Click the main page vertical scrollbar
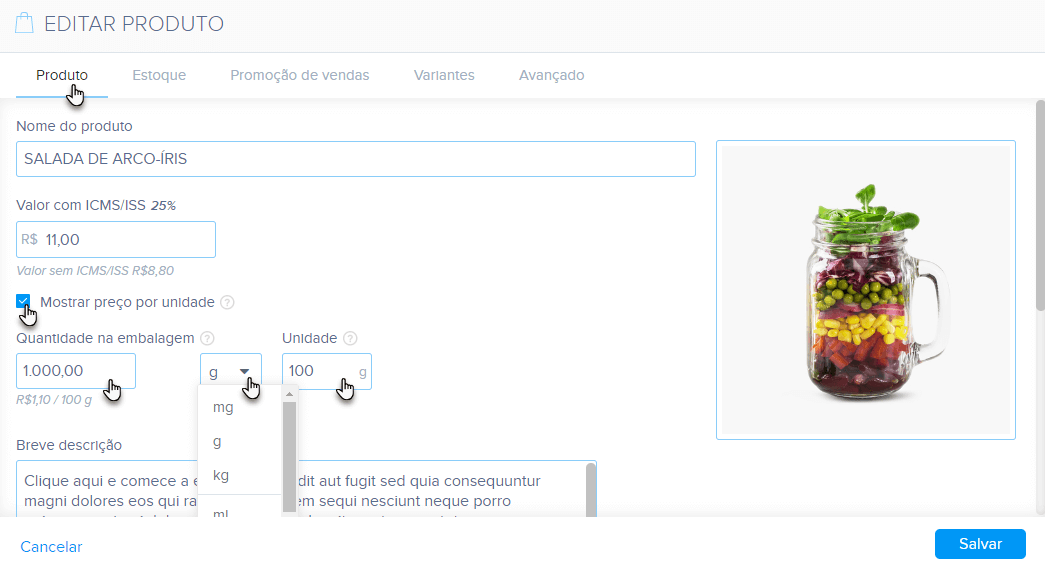This screenshot has height=576, width=1045. [1040, 205]
